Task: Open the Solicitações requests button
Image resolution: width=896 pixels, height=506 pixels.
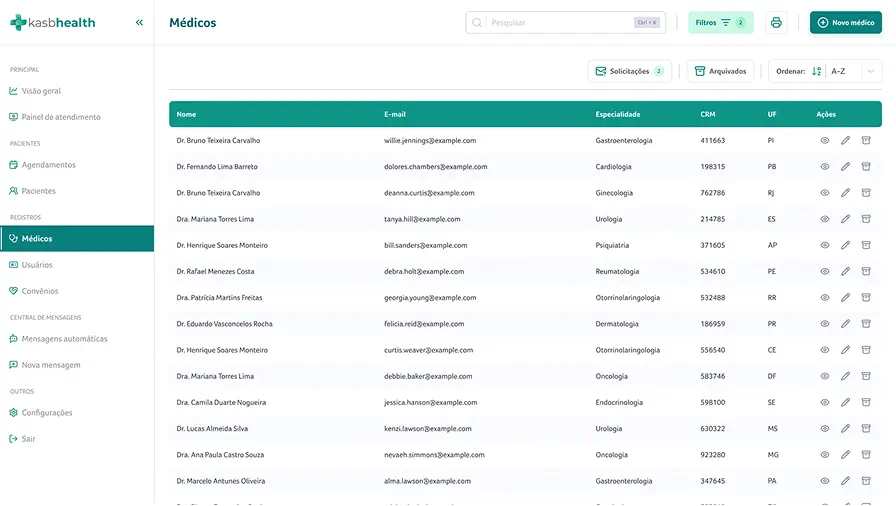Action: [x=629, y=71]
